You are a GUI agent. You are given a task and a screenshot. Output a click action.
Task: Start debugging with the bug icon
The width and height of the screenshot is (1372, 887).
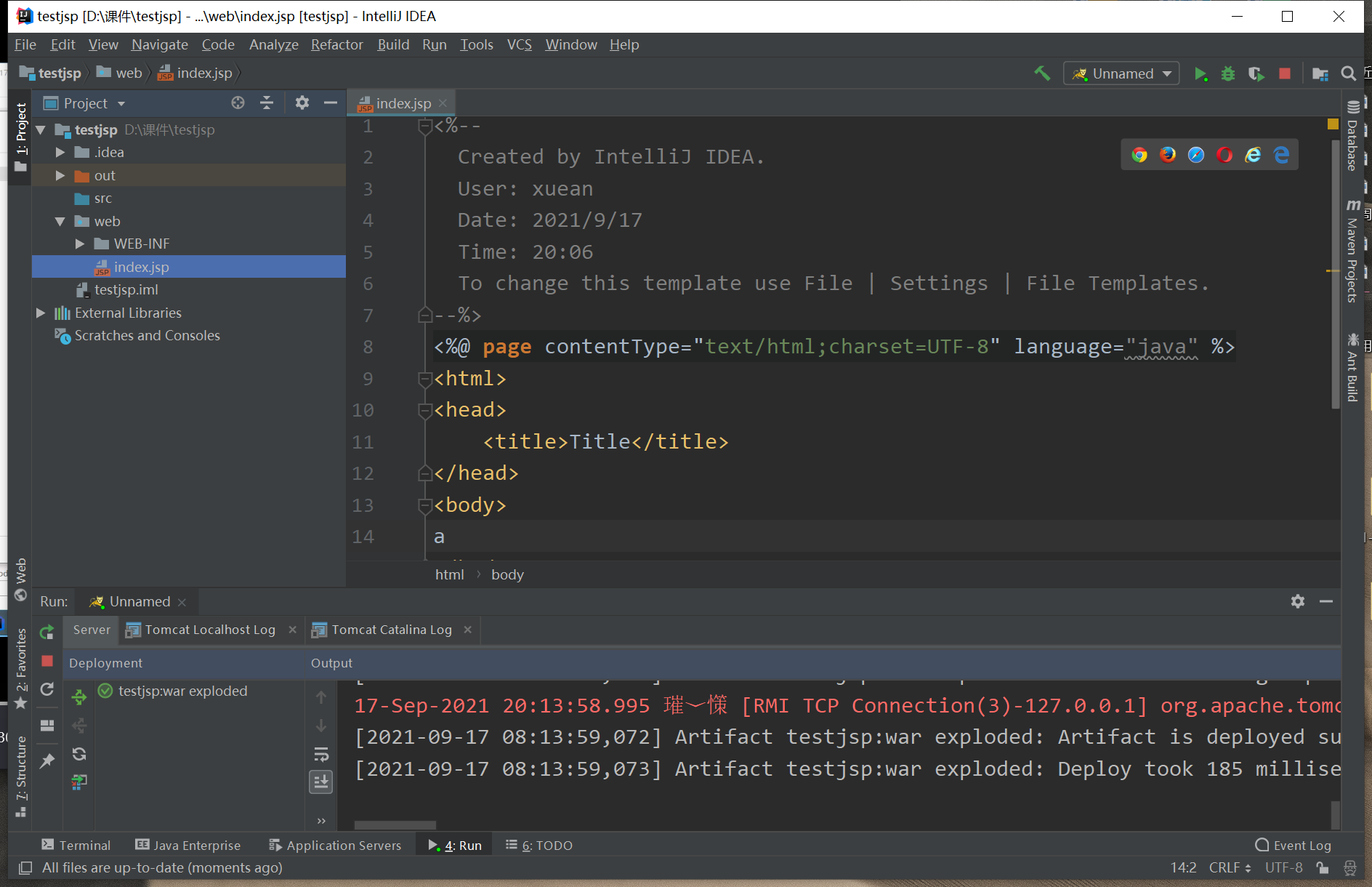tap(1228, 74)
